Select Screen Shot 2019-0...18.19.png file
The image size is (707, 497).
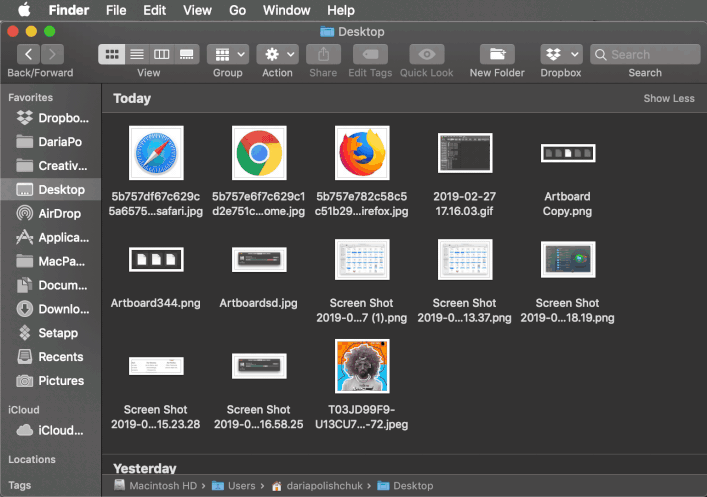pos(568,259)
